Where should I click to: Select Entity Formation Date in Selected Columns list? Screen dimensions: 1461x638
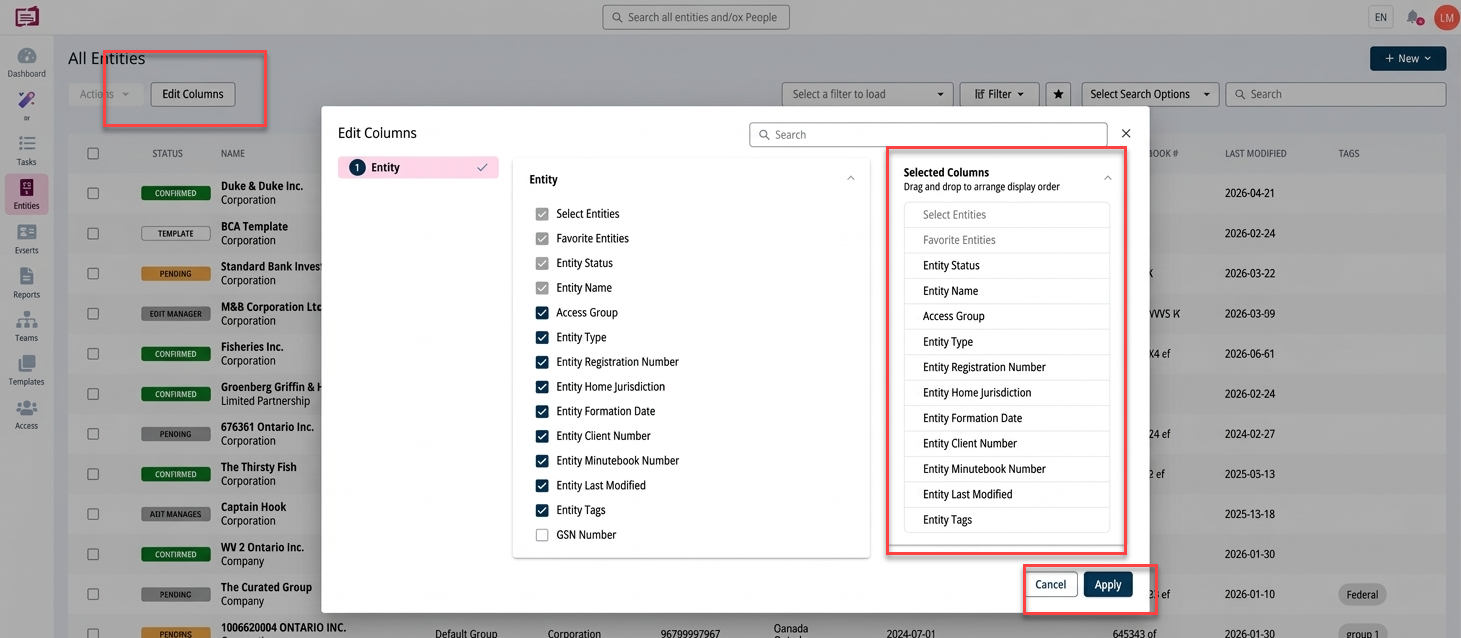(x=1007, y=418)
